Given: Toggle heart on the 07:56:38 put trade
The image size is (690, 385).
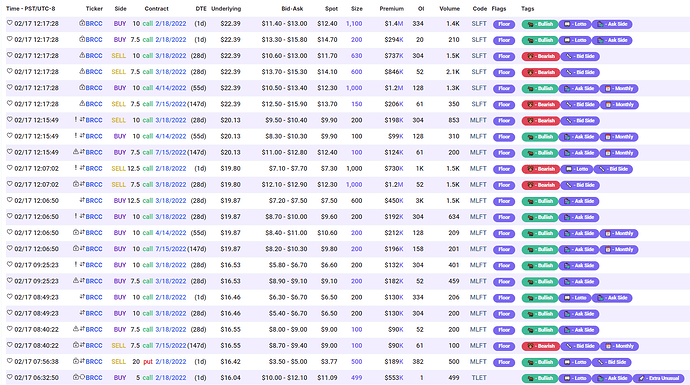Looking at the screenshot, I should pos(9,361).
